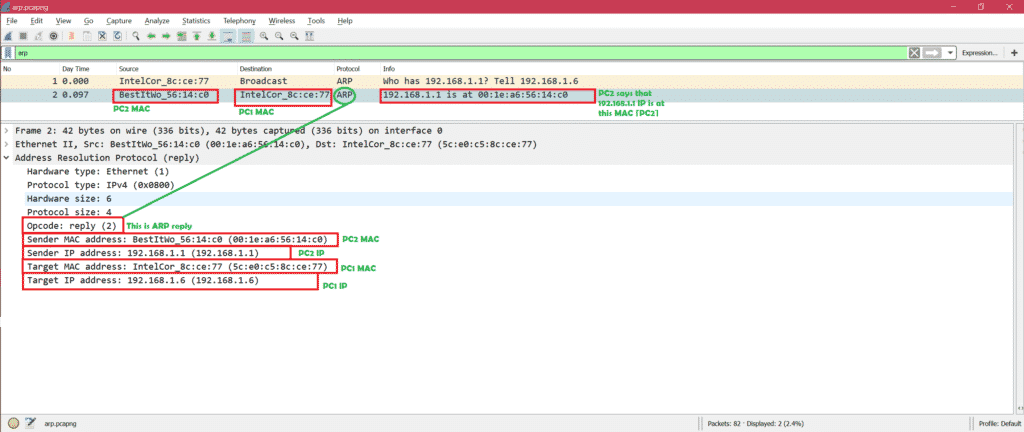
Task: Sort by the Destination column header
Action: pos(285,69)
